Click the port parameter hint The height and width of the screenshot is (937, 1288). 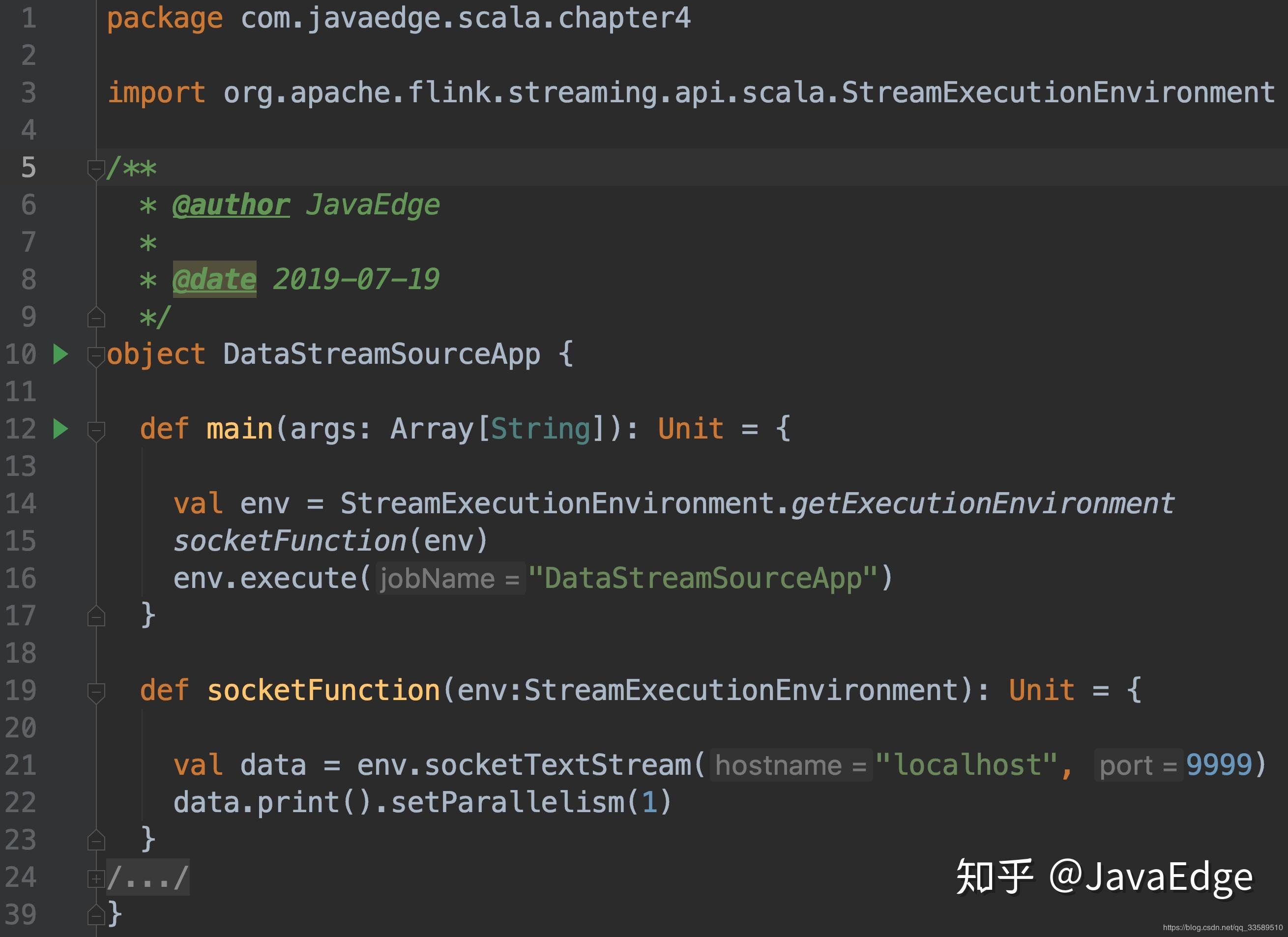click(1138, 765)
